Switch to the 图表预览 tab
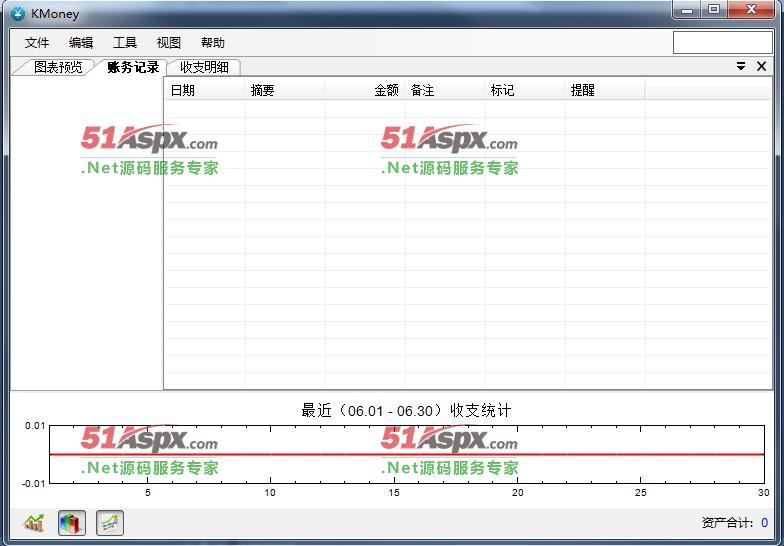This screenshot has width=784, height=546. (58, 67)
